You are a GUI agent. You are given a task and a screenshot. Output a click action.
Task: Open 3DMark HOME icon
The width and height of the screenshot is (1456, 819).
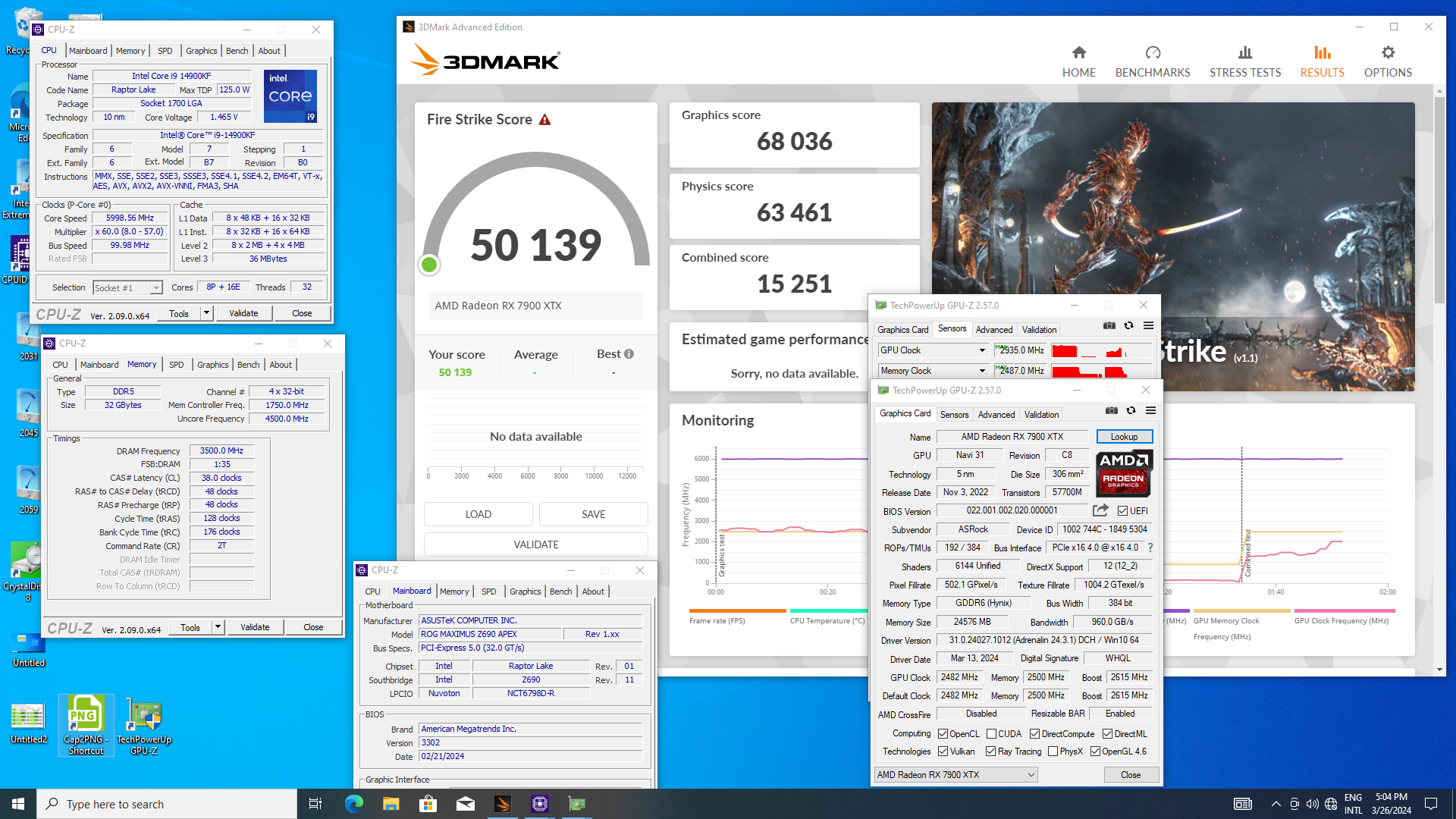[1078, 52]
